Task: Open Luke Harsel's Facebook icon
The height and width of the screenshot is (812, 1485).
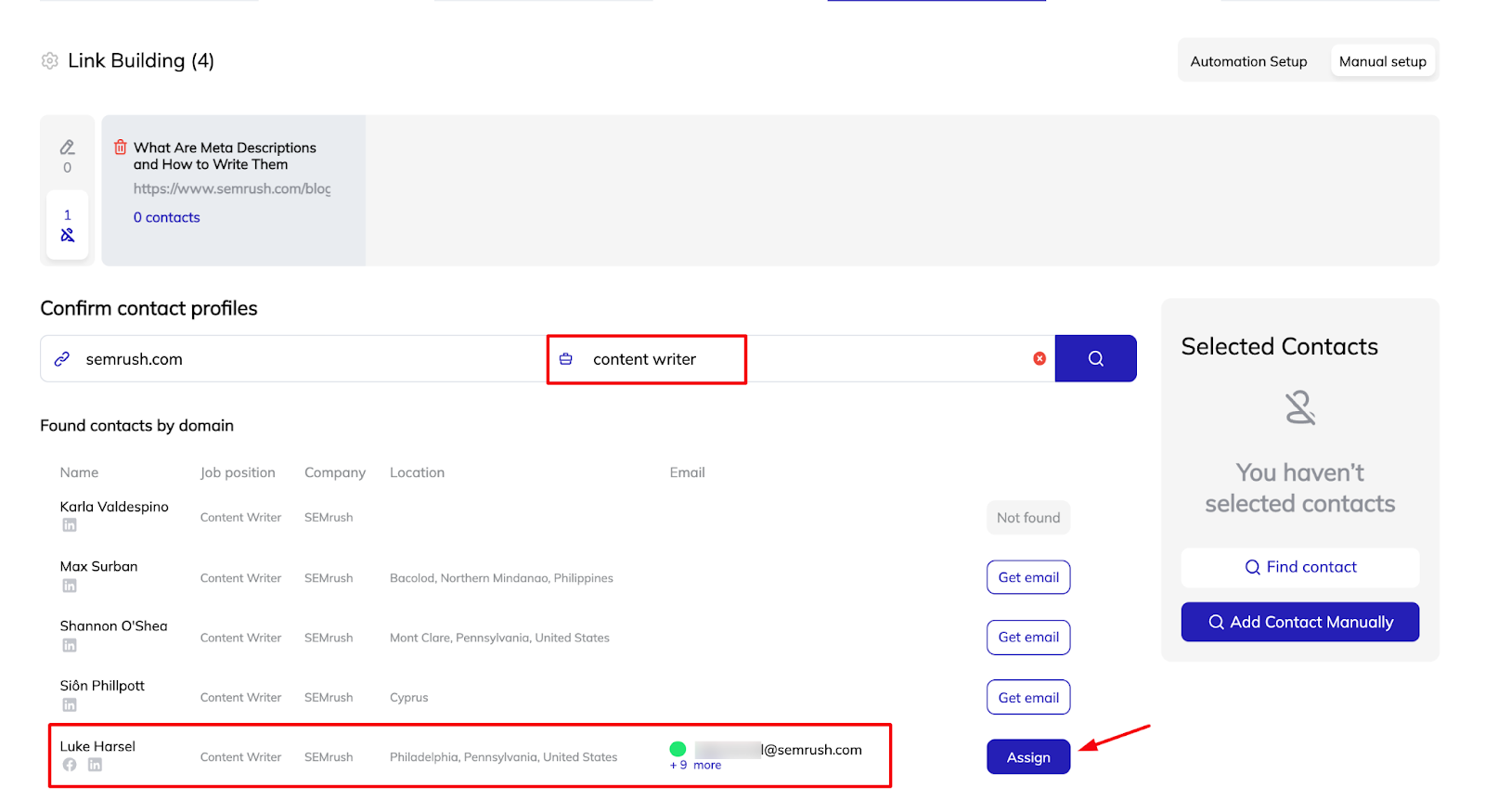Action: 70,765
